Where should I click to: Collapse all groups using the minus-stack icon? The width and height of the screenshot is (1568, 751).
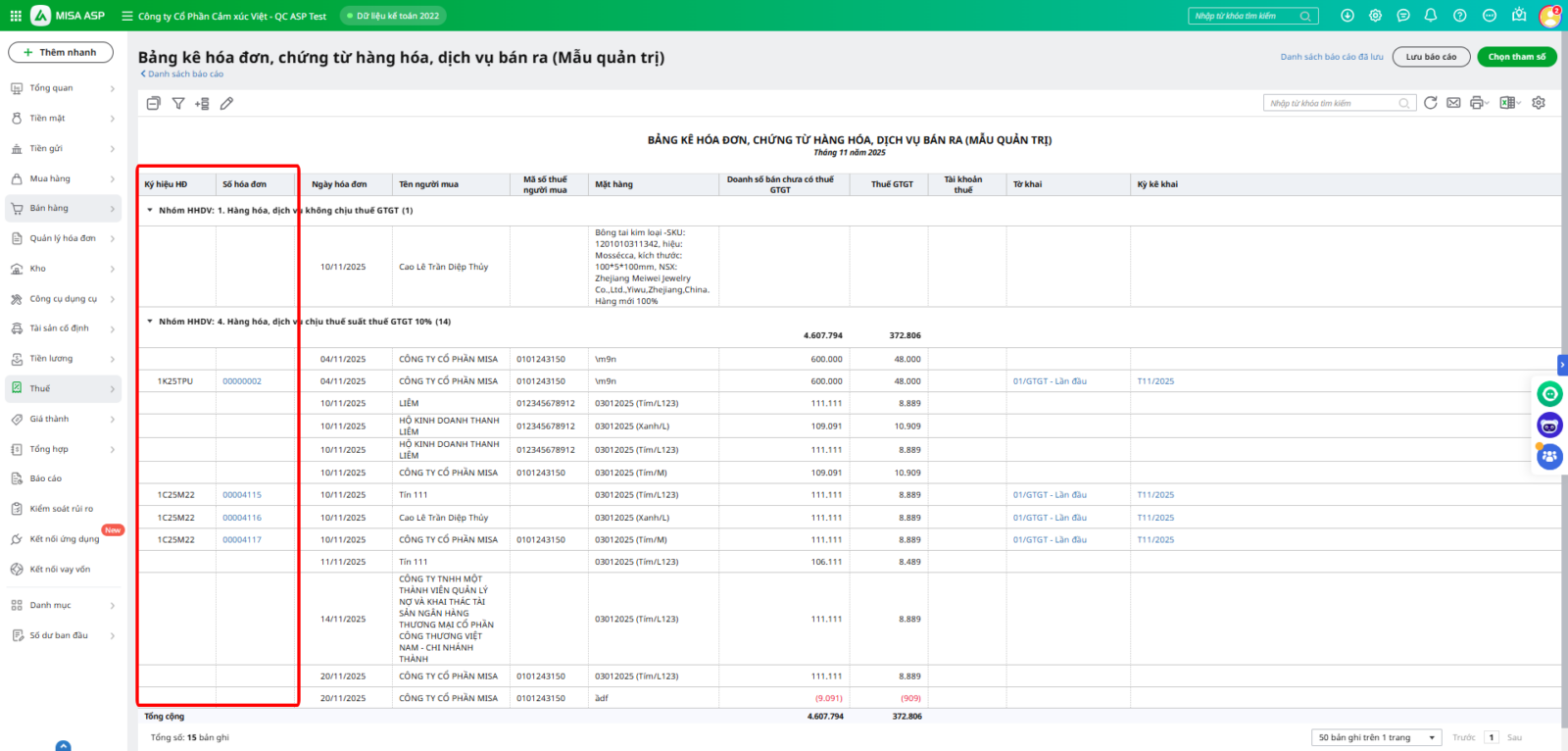pos(154,103)
